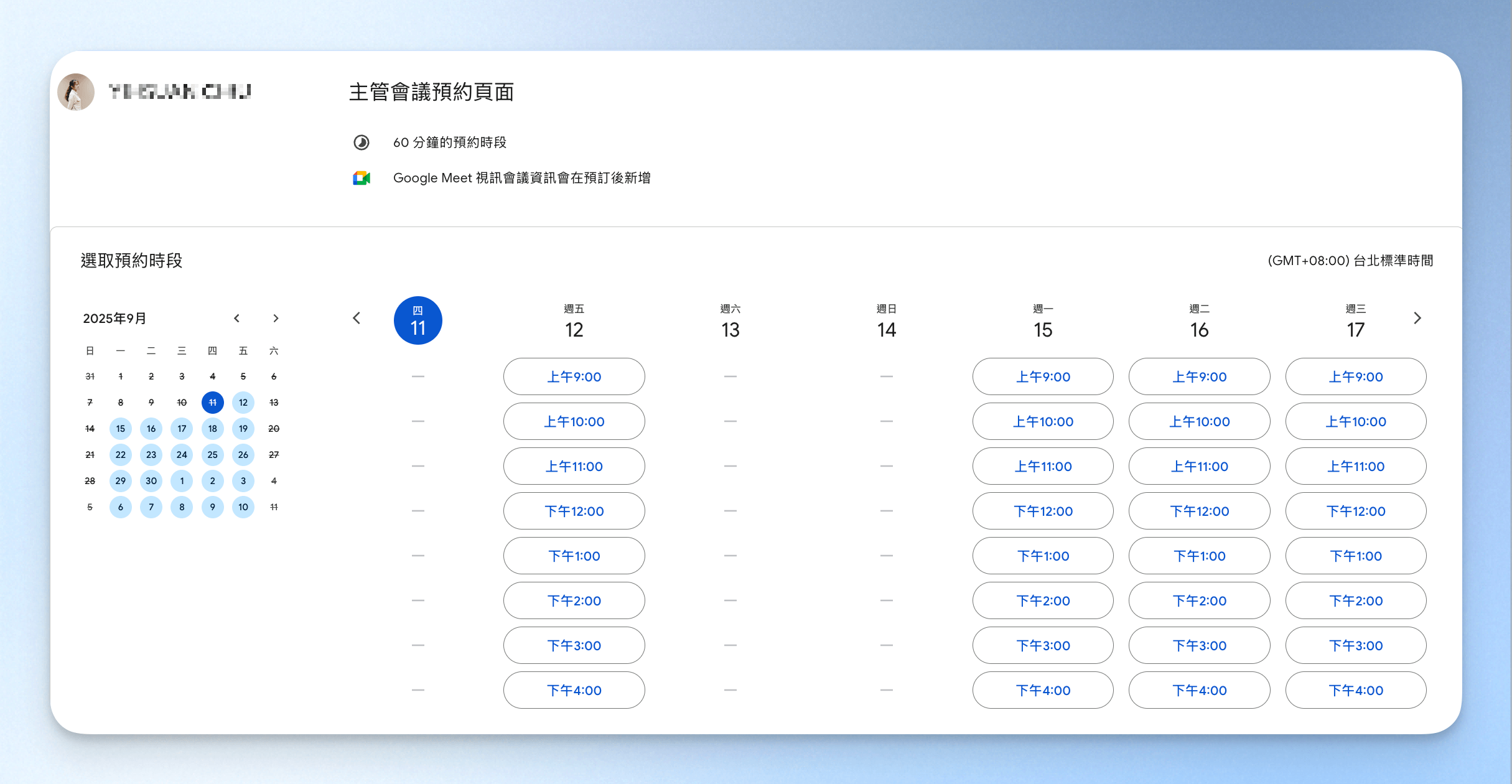Open the 2025年9月 month label
Viewport: 1512px width, 784px height.
coord(114,319)
